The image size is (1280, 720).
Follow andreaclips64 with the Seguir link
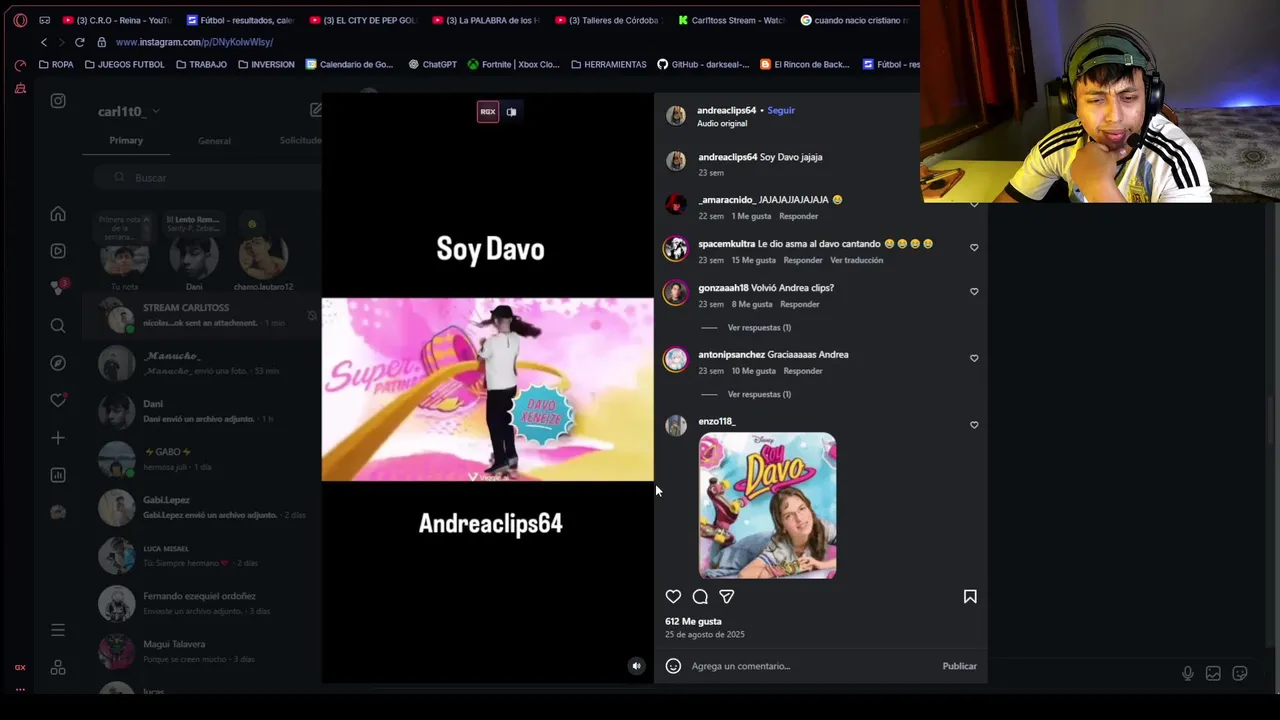pos(781,110)
